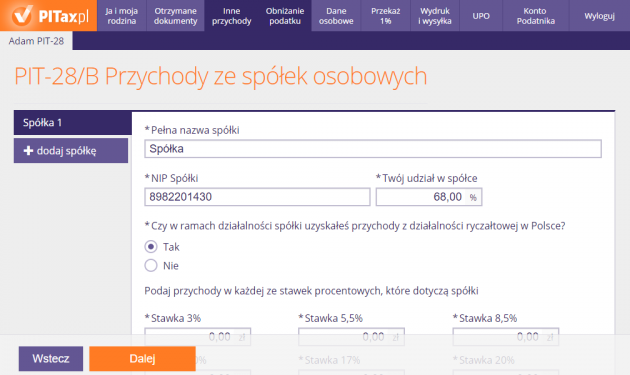Click the orange Dalej button
The height and width of the screenshot is (375, 630).
coord(142,359)
